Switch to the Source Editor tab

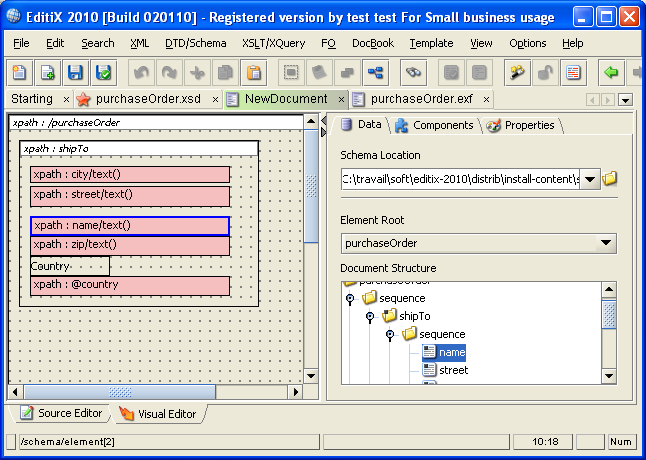(61, 413)
